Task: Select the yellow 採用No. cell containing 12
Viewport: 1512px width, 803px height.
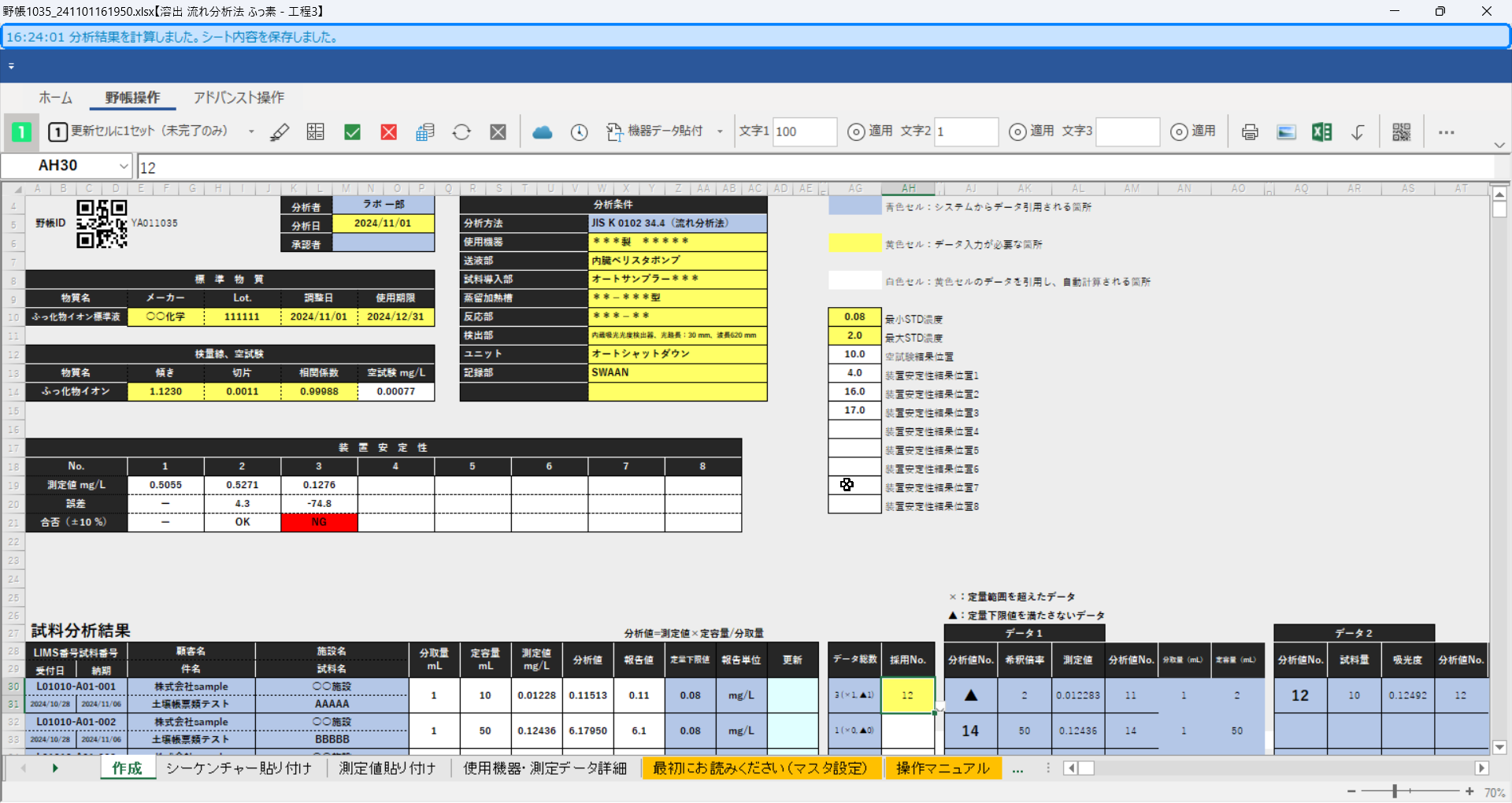Action: (907, 696)
